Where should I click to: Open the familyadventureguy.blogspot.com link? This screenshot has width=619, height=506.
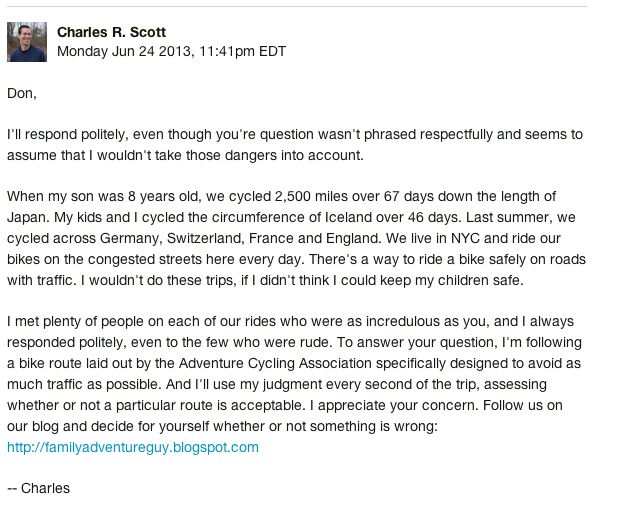click(133, 447)
